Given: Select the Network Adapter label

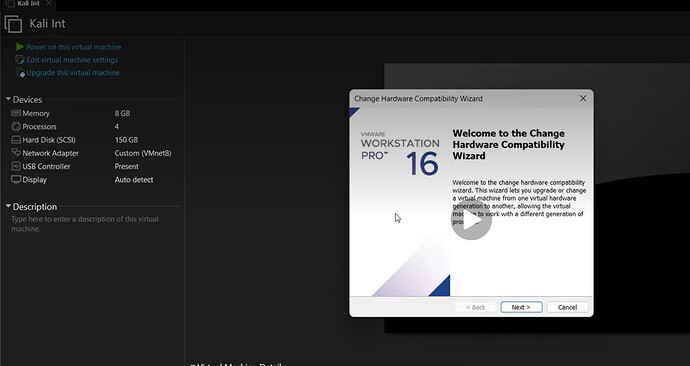Looking at the screenshot, I should point(51,153).
